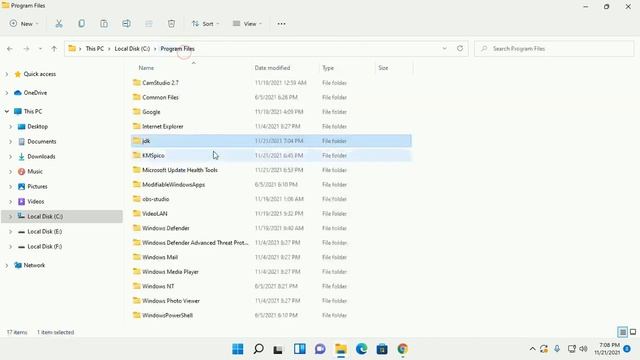Refresh the Program Files folder view

(460, 48)
